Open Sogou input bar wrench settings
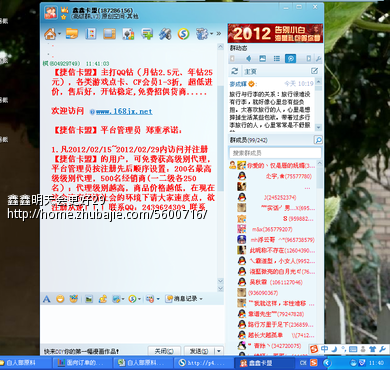390x370 pixels. [382, 349]
